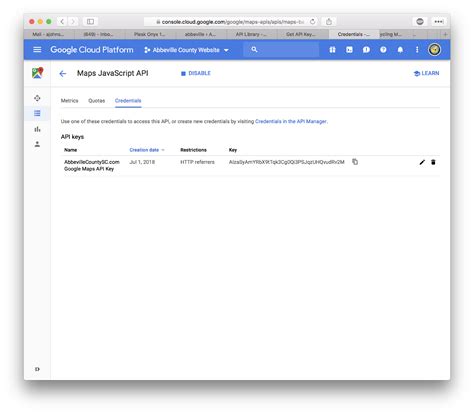Switch to the API Library browser tab
Screen dimensions: 474x414
point(252,34)
